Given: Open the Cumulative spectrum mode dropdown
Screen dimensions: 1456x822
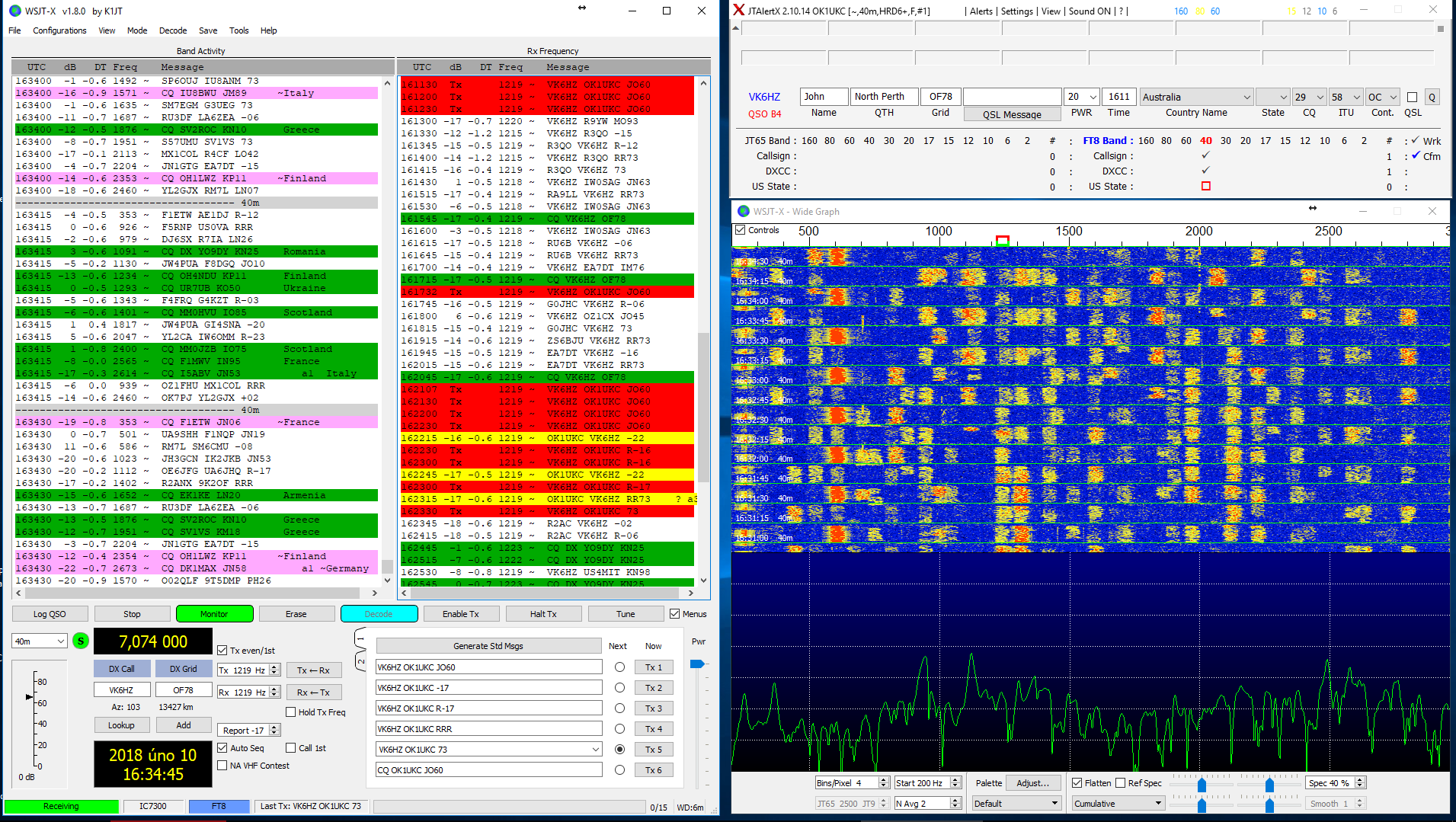Looking at the screenshot, I should (1117, 802).
